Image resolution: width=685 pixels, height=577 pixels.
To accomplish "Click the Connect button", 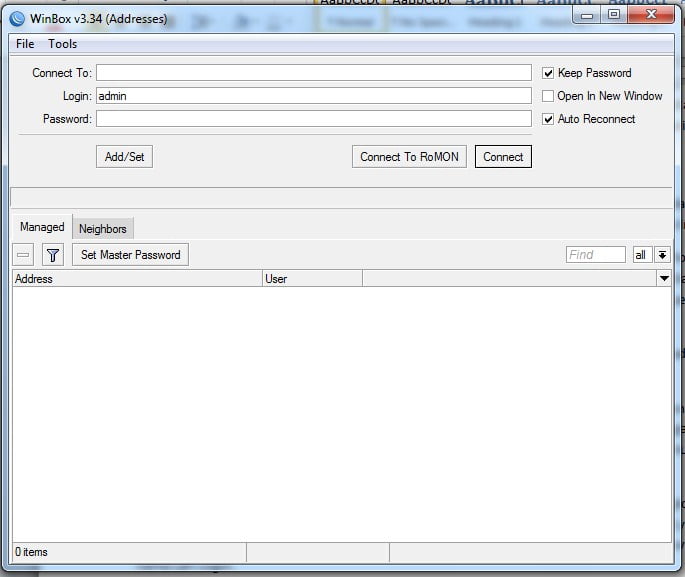I will pyautogui.click(x=503, y=157).
